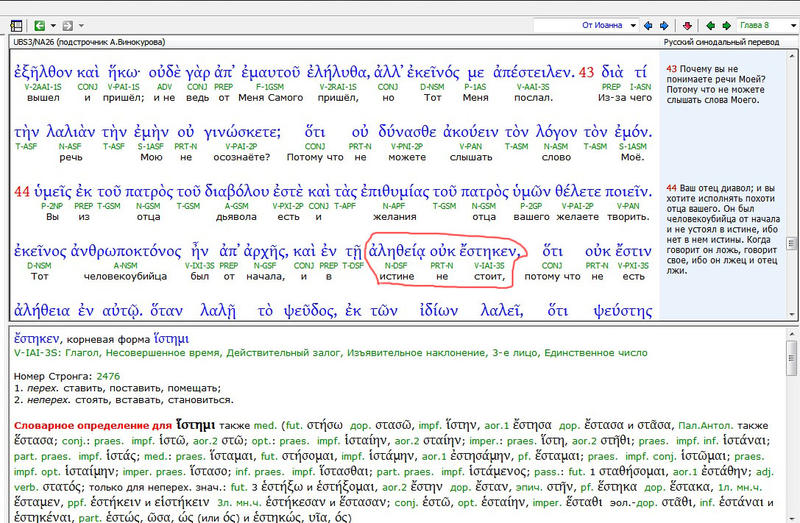The height and width of the screenshot is (523, 800).
Task: Click Strong's number 2476 in the dictionary pane
Action: click(110, 376)
